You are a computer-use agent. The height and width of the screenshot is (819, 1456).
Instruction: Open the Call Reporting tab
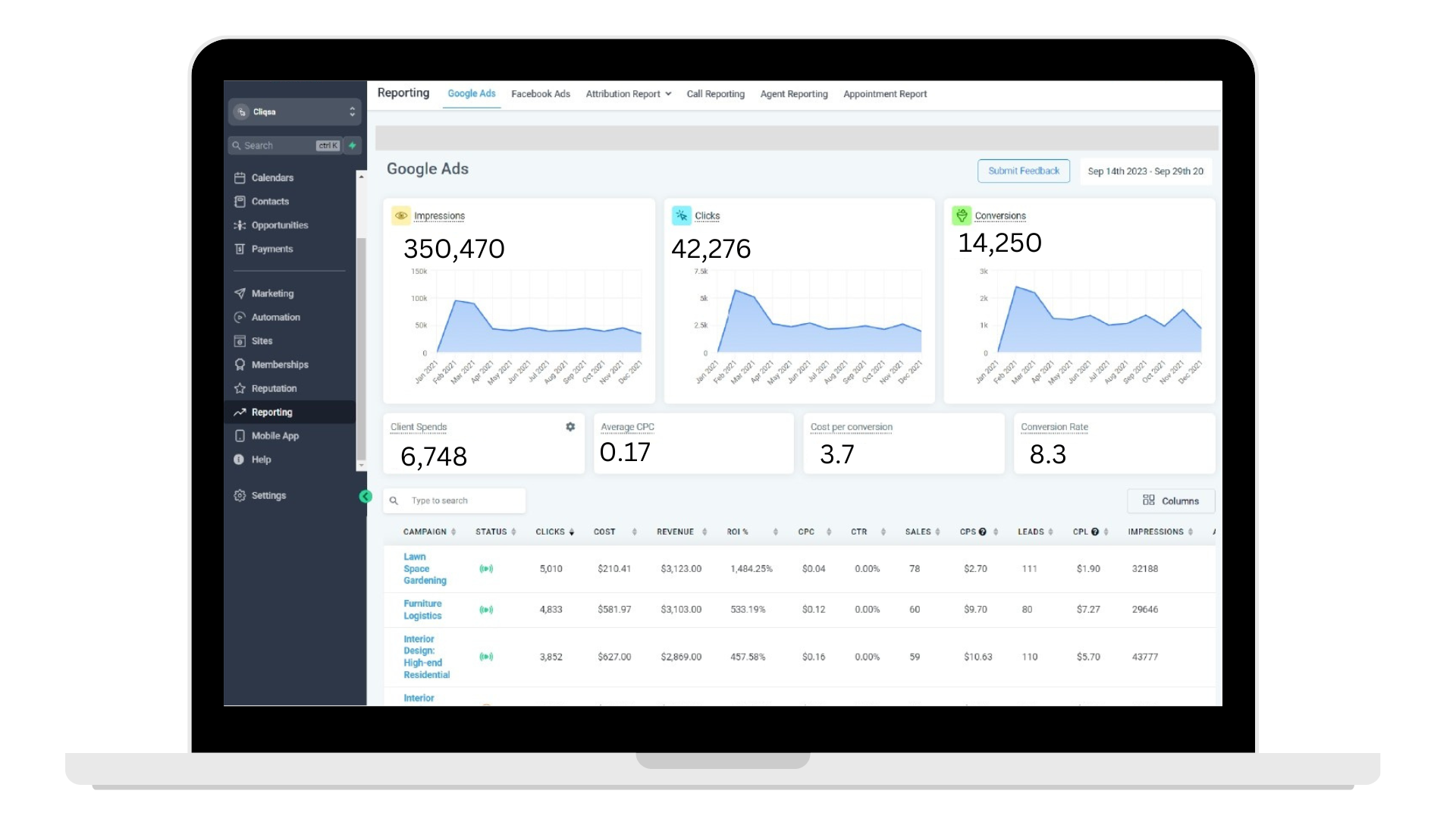(x=715, y=94)
